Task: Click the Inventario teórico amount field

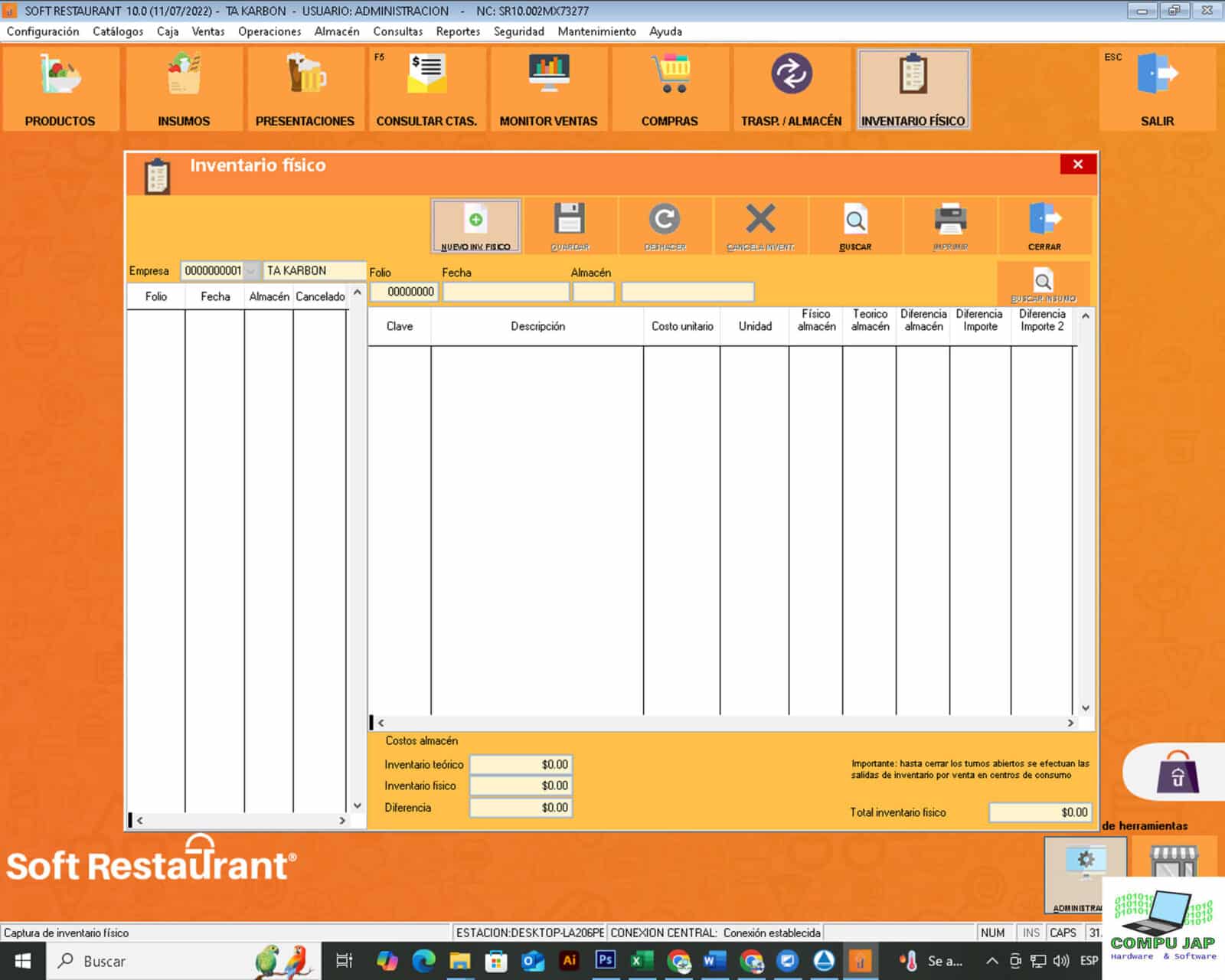Action: [x=521, y=765]
